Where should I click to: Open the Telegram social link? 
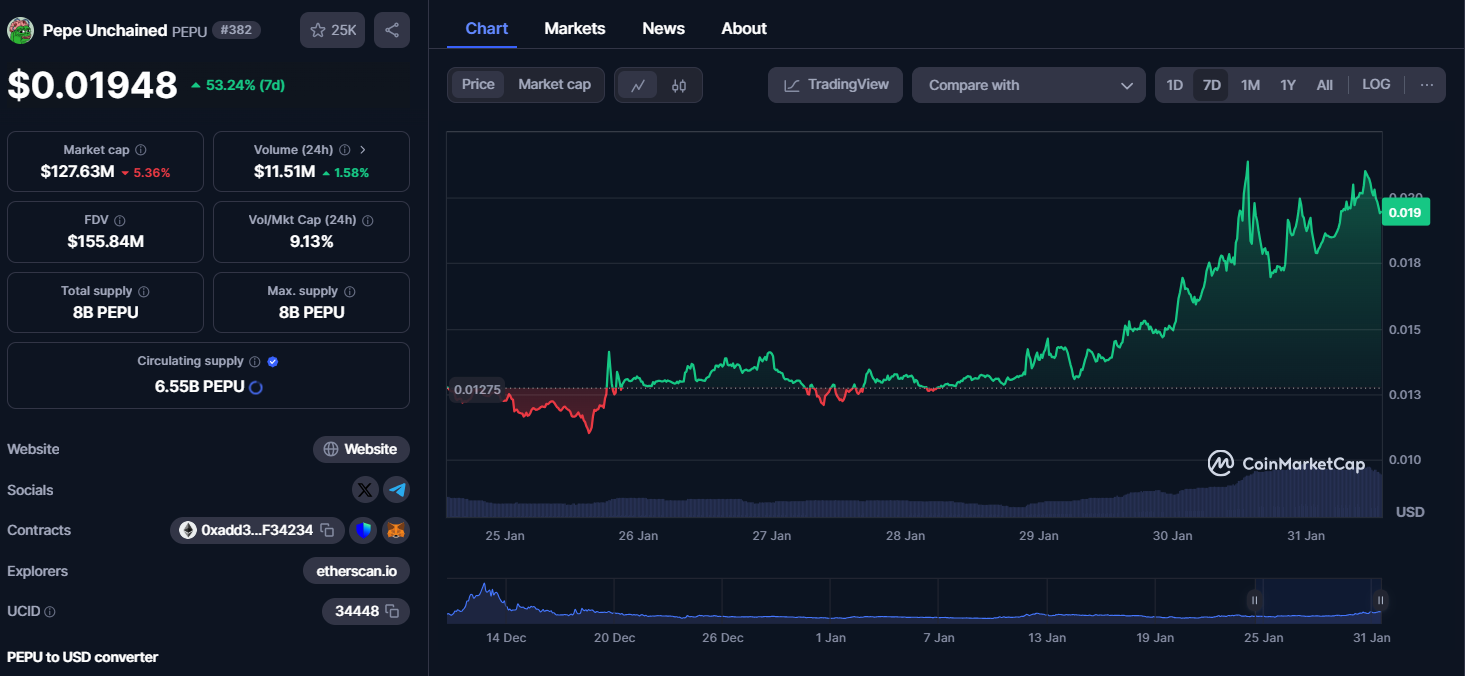[397, 490]
